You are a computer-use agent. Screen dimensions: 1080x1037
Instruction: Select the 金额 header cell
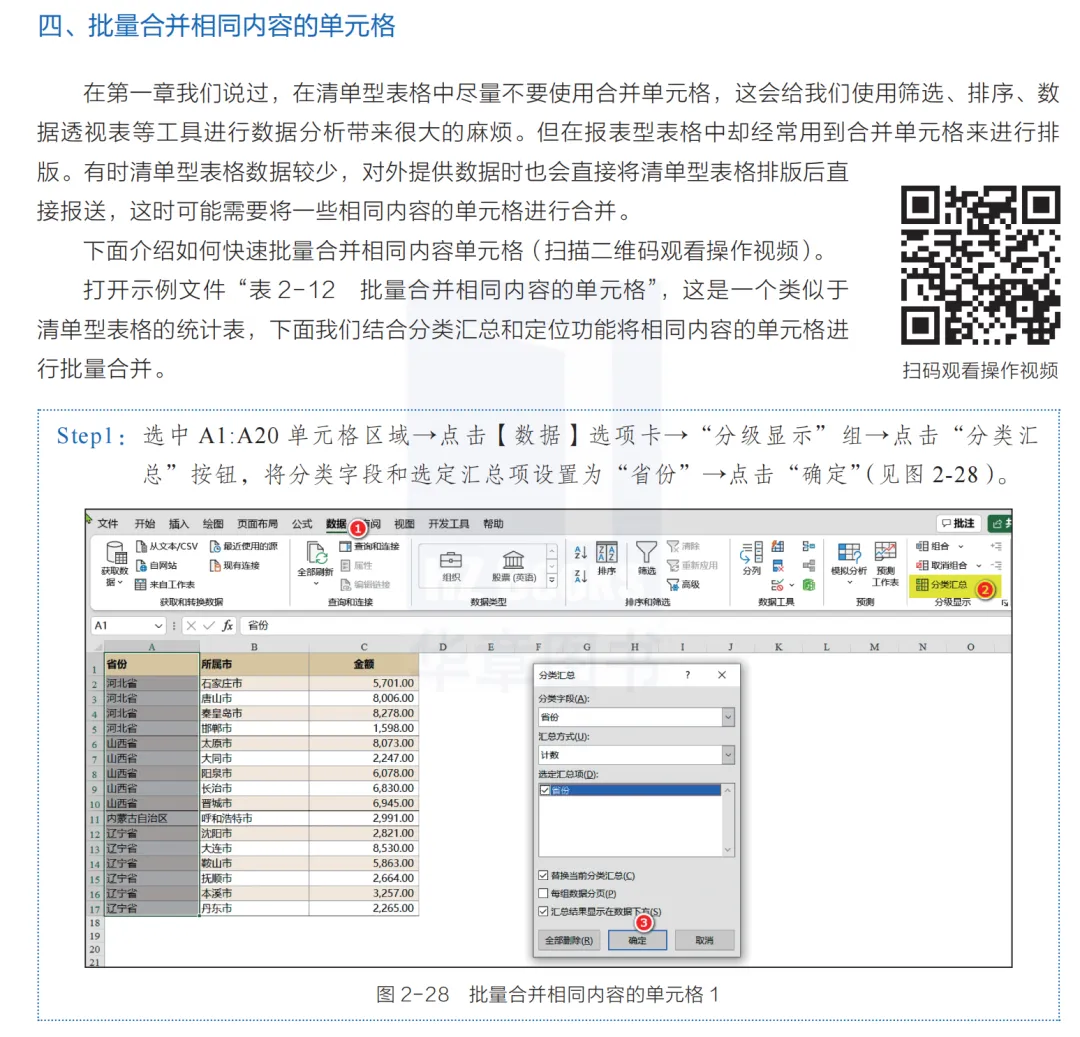[x=364, y=664]
